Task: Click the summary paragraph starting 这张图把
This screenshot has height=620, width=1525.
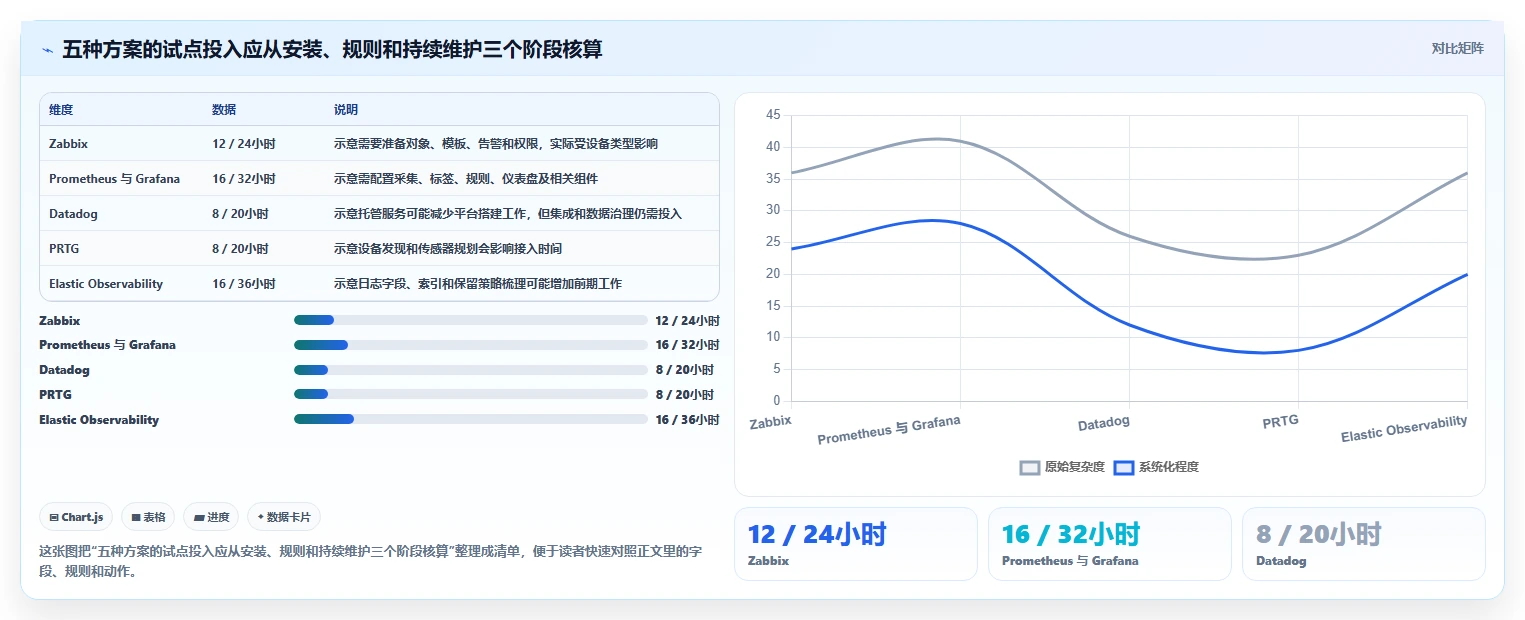Action: (370, 562)
